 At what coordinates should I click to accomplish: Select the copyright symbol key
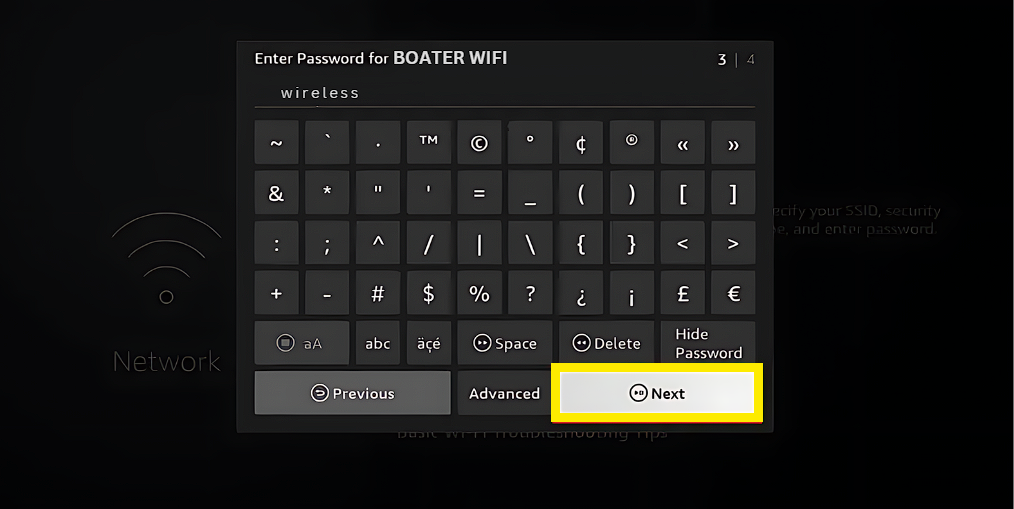tap(479, 142)
